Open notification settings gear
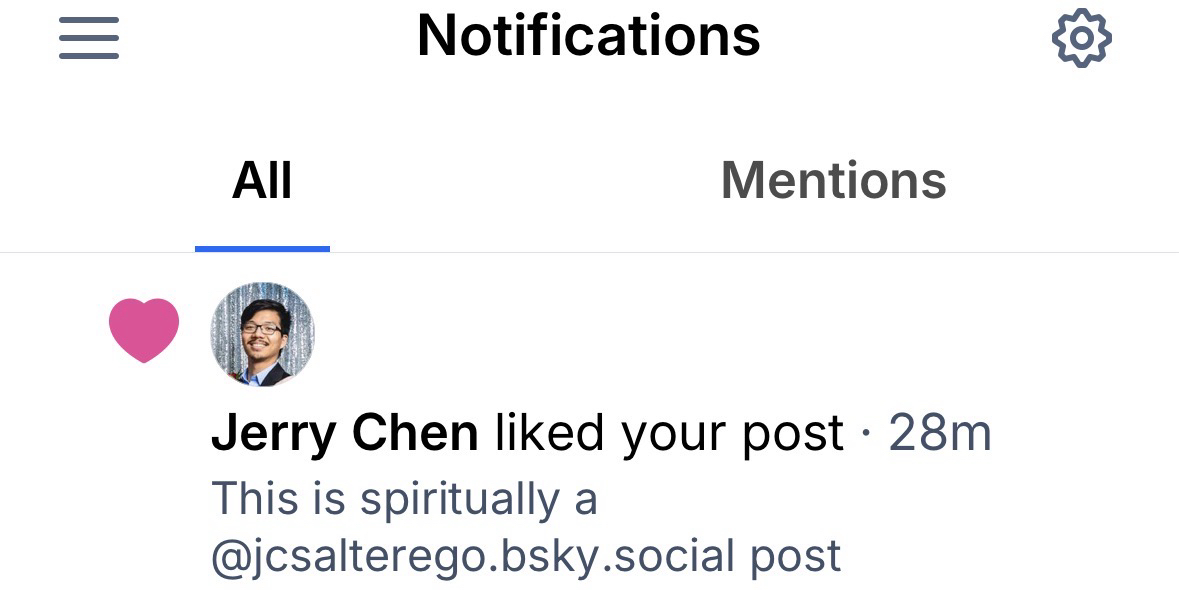The height and width of the screenshot is (590, 1179). (x=1081, y=38)
